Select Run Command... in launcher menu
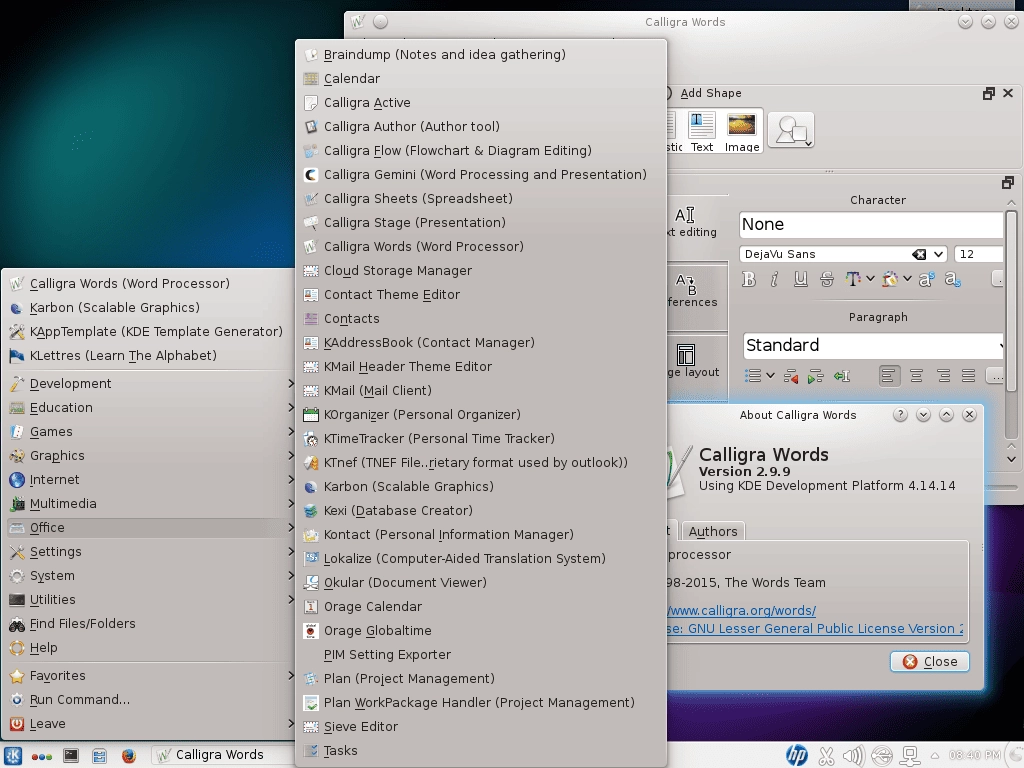 pos(150,700)
